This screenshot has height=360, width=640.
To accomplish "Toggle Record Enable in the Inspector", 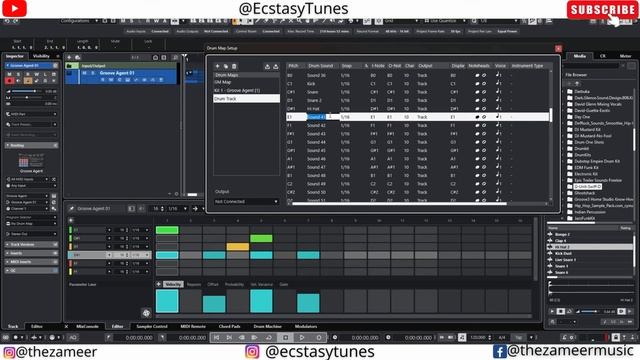I will pyautogui.click(x=10, y=81).
